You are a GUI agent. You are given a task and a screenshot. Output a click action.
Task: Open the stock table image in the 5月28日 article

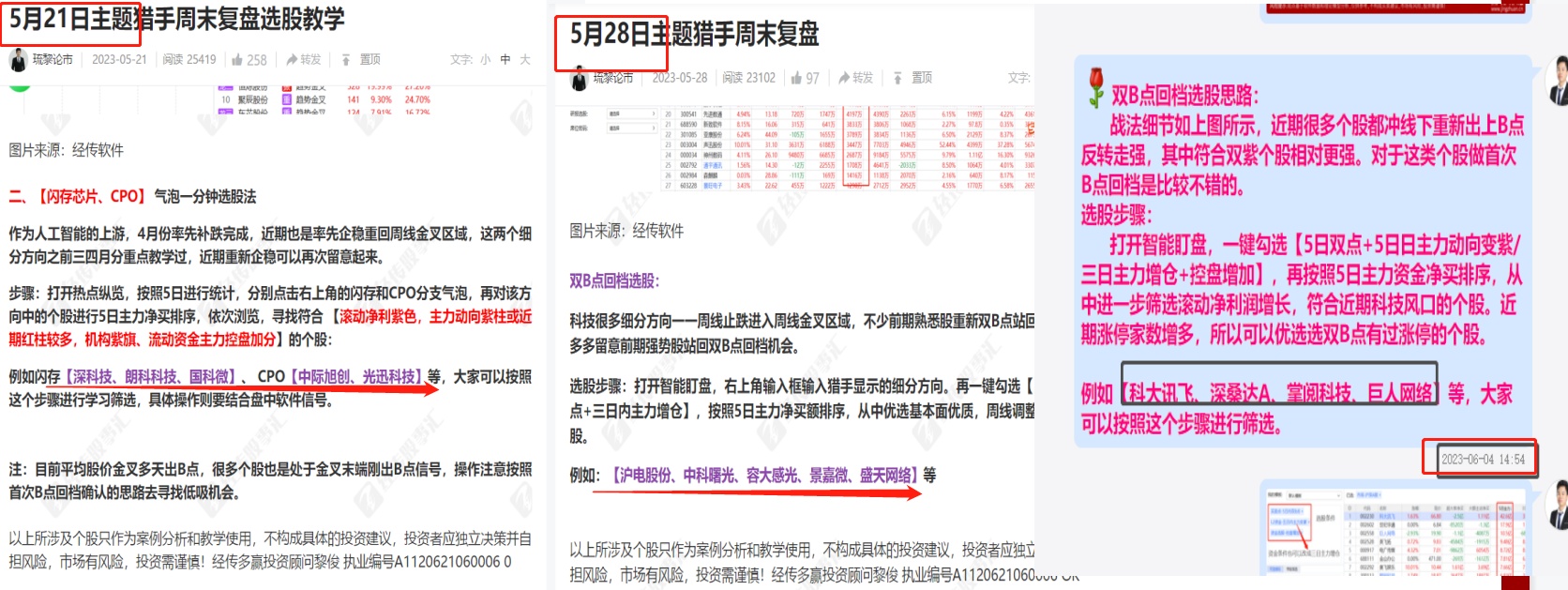[802, 149]
